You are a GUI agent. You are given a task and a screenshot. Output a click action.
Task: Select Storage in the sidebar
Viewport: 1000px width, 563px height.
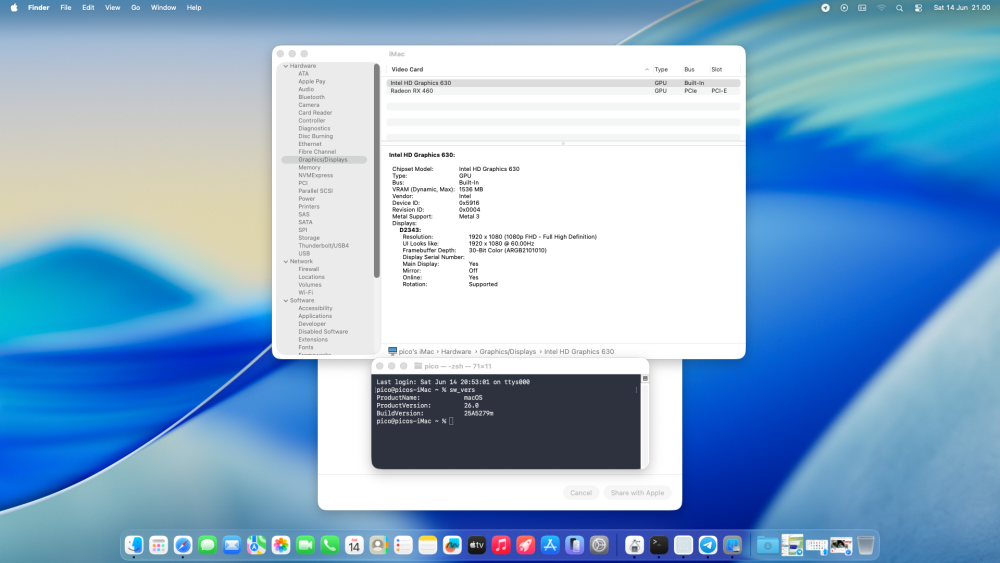[309, 238]
